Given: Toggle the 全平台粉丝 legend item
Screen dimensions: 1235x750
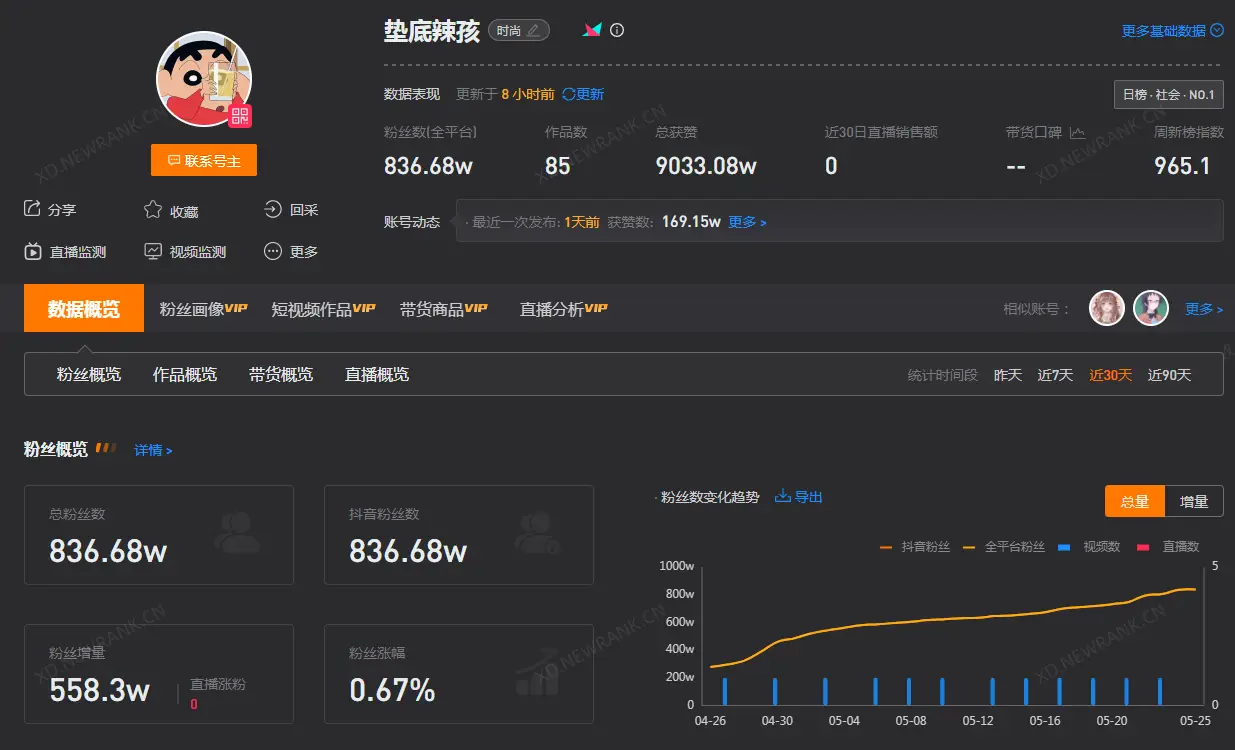Looking at the screenshot, I should pyautogui.click(x=1015, y=547).
